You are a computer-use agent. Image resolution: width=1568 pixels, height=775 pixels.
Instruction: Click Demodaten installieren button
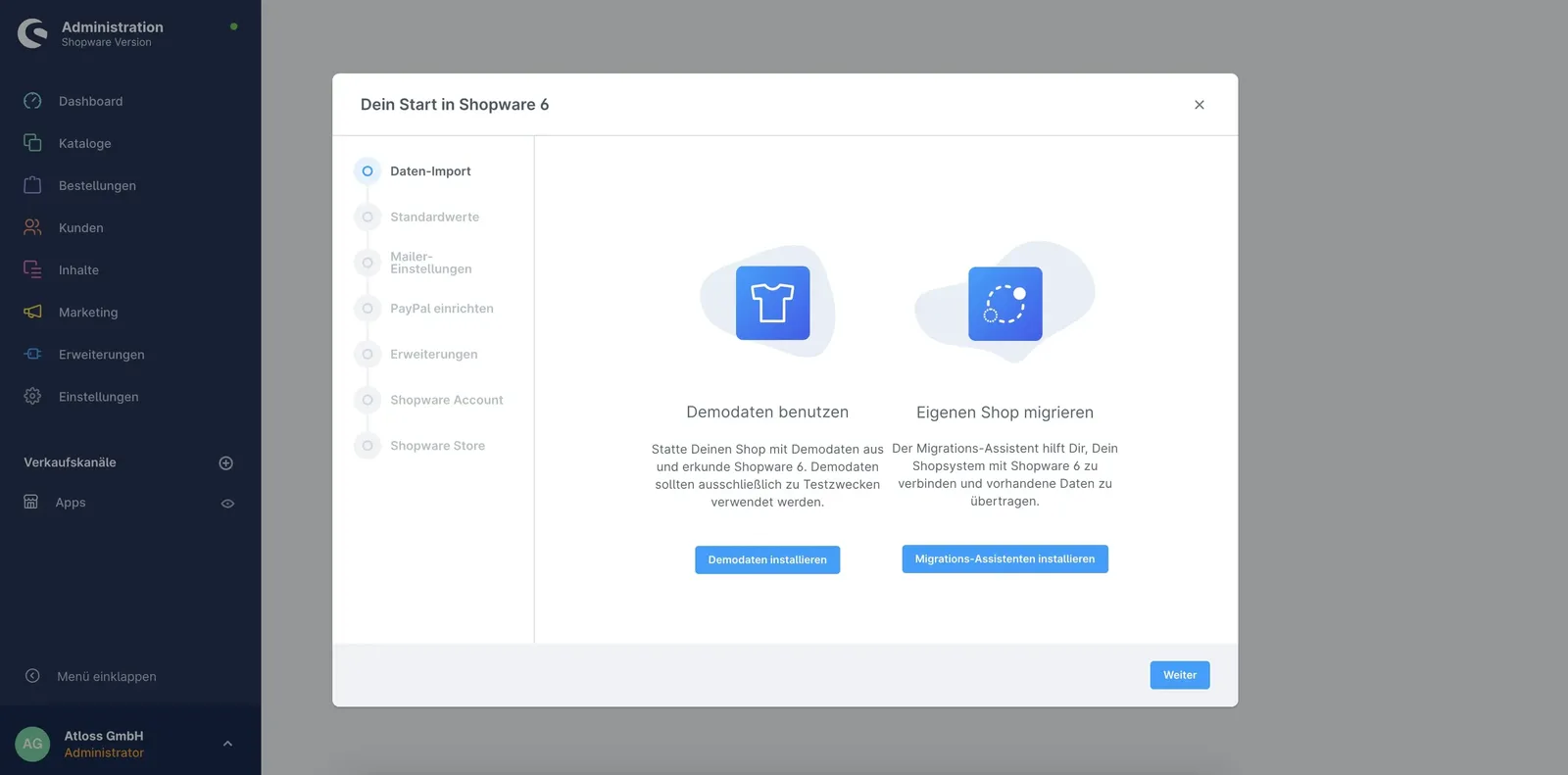(767, 559)
